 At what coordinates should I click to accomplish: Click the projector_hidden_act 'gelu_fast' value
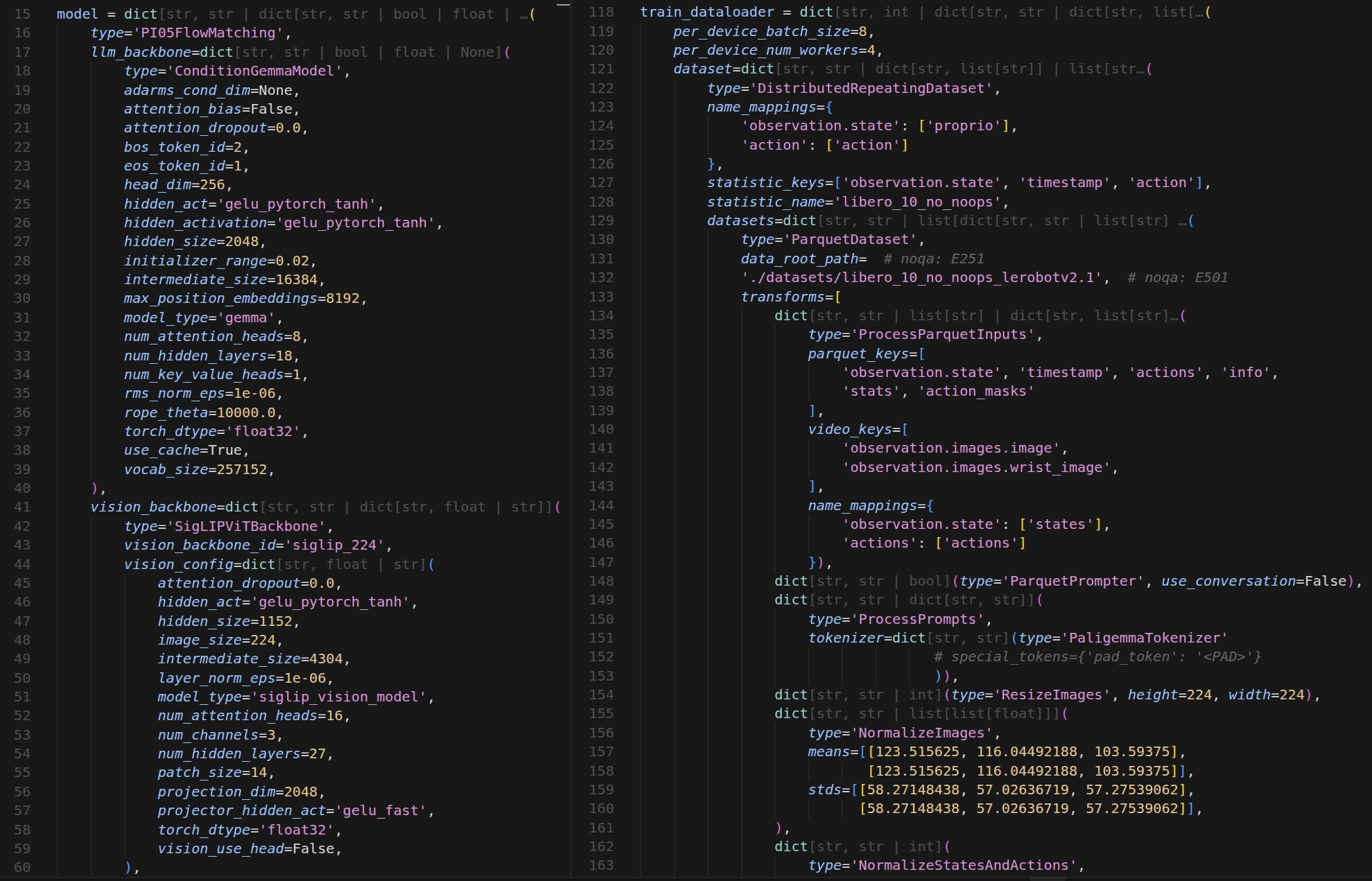[381, 810]
